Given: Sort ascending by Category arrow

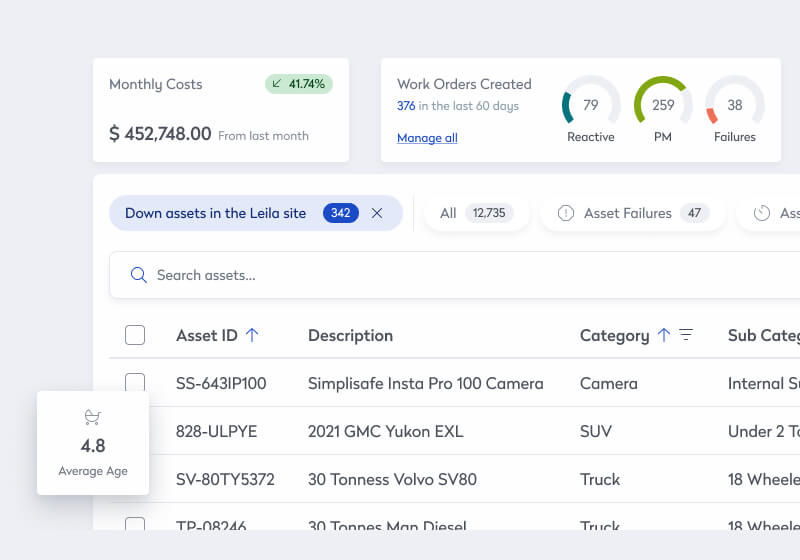Looking at the screenshot, I should pos(664,335).
